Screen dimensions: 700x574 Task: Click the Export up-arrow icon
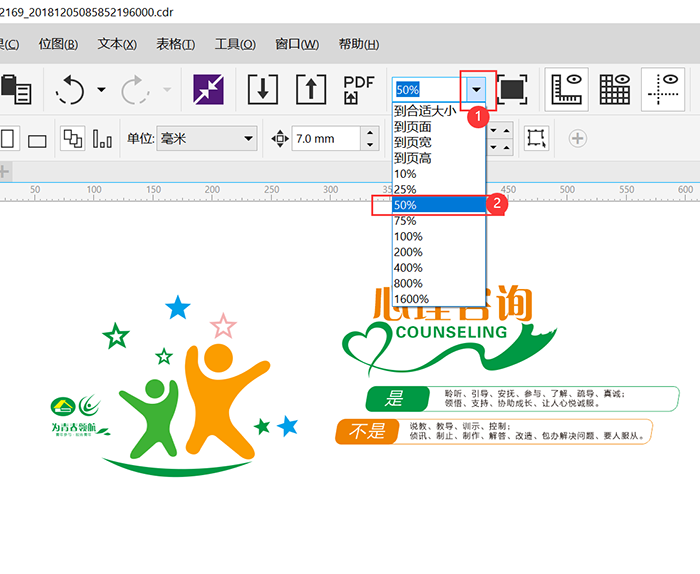311,89
